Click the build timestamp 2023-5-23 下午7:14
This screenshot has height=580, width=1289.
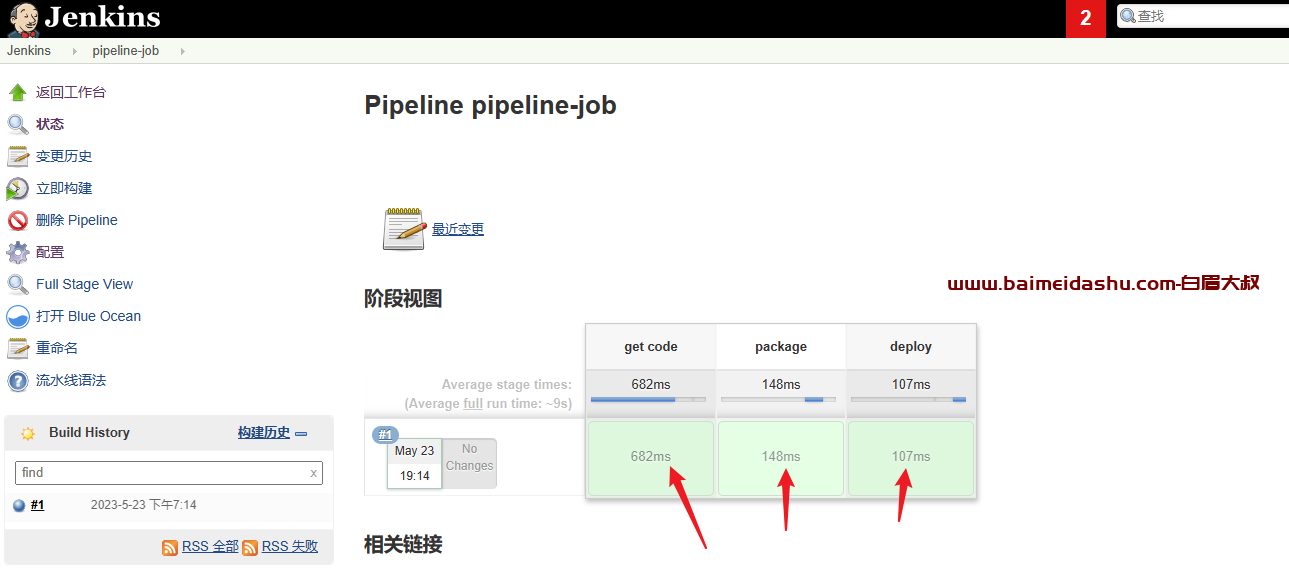(144, 505)
